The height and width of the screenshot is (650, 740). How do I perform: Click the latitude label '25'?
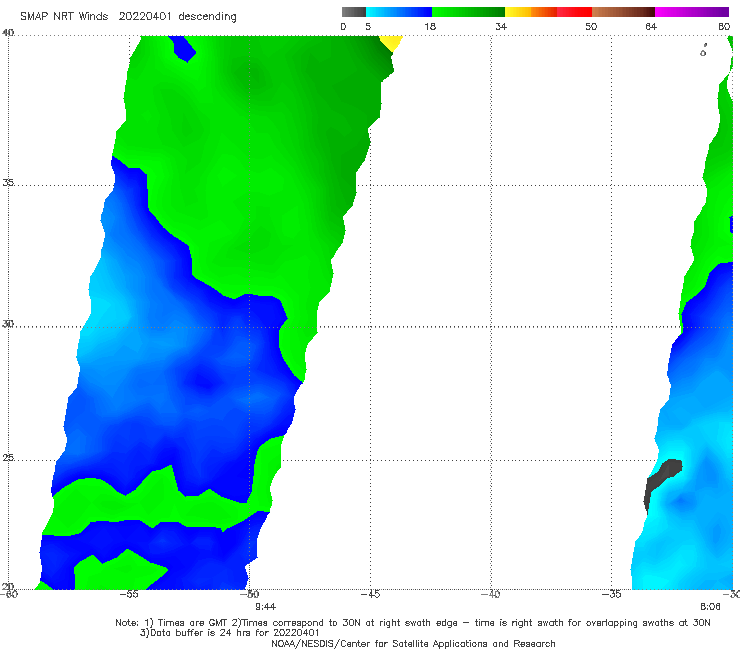(x=8, y=457)
